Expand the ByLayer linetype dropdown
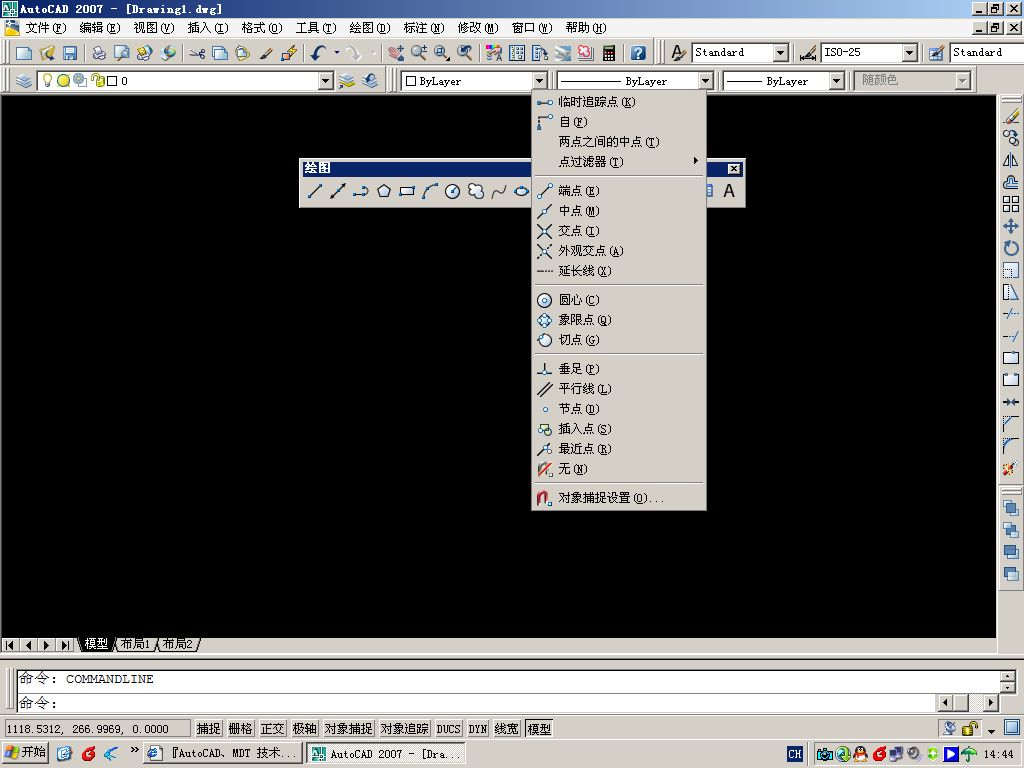The image size is (1024, 768). point(705,81)
